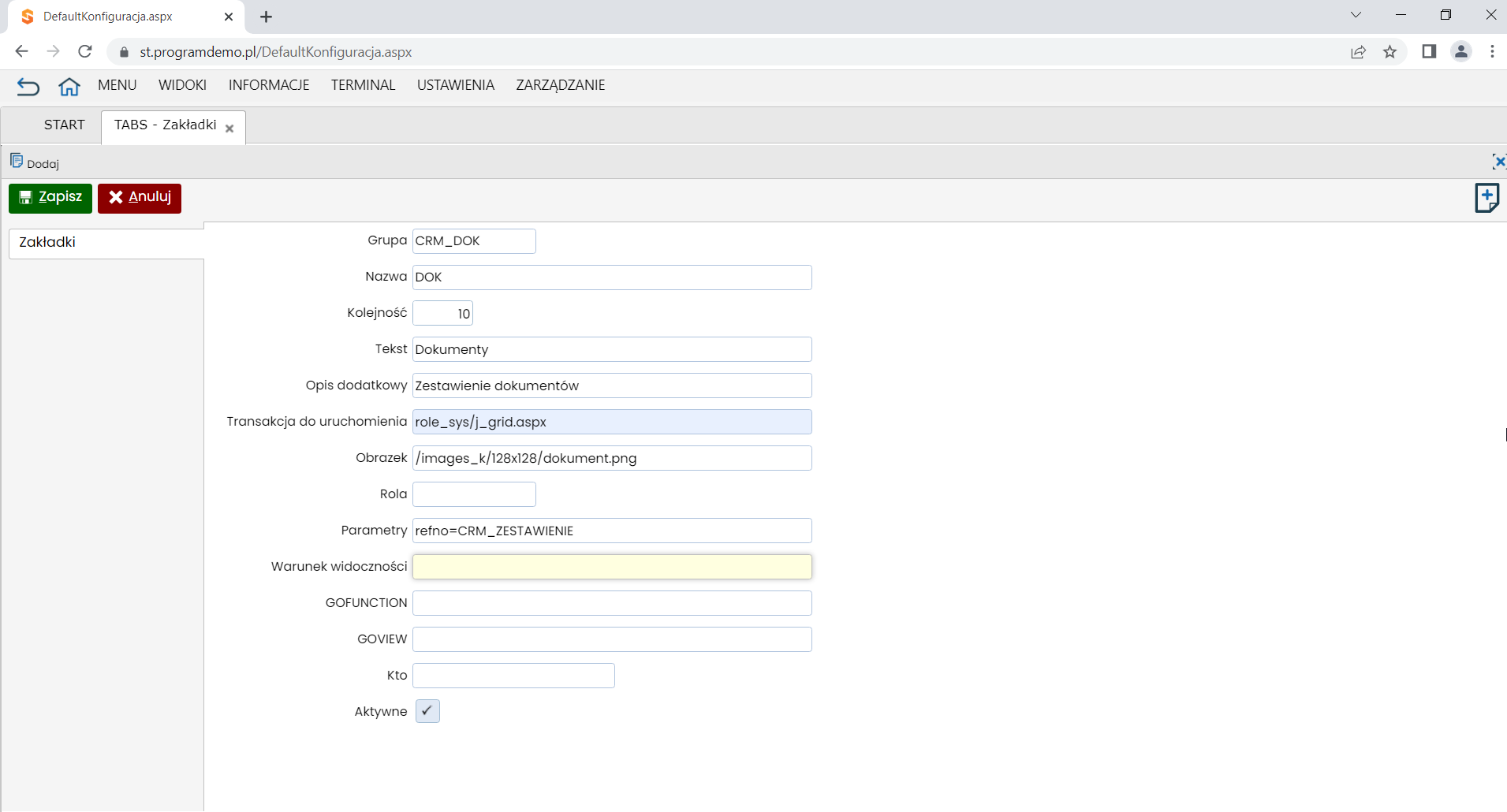Screen dimensions: 1507x812
Task: Open the browser profile icon
Action: [1460, 52]
